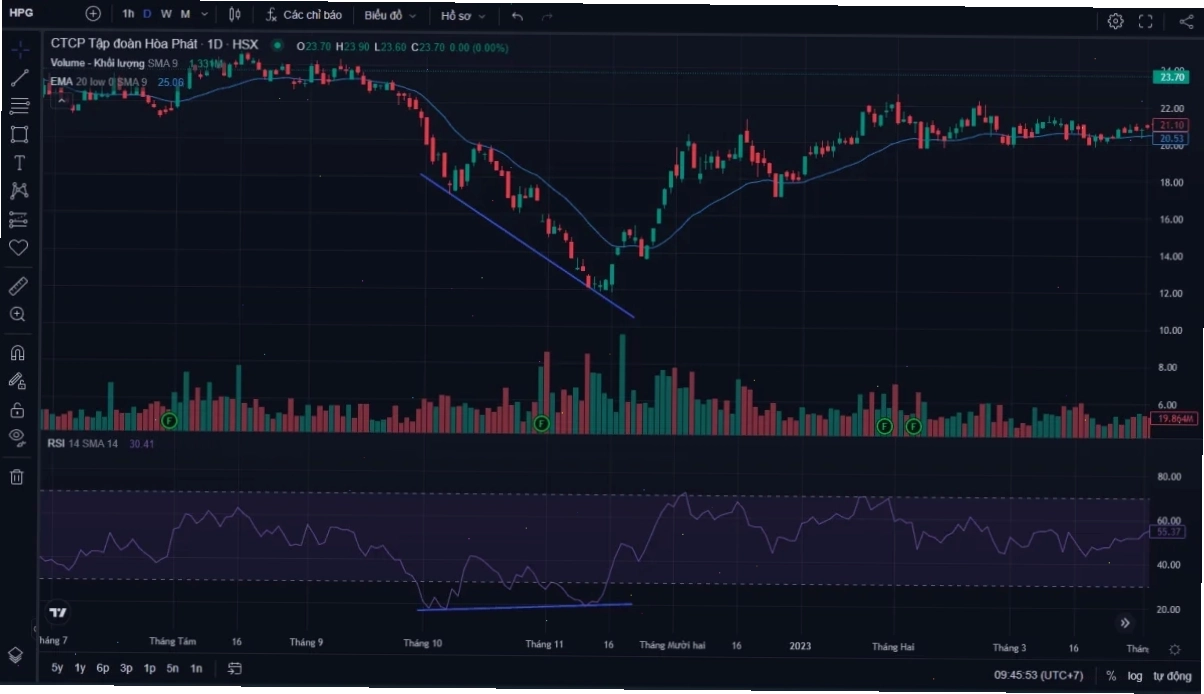
Task: Set range to 5y
Action: 57,668
